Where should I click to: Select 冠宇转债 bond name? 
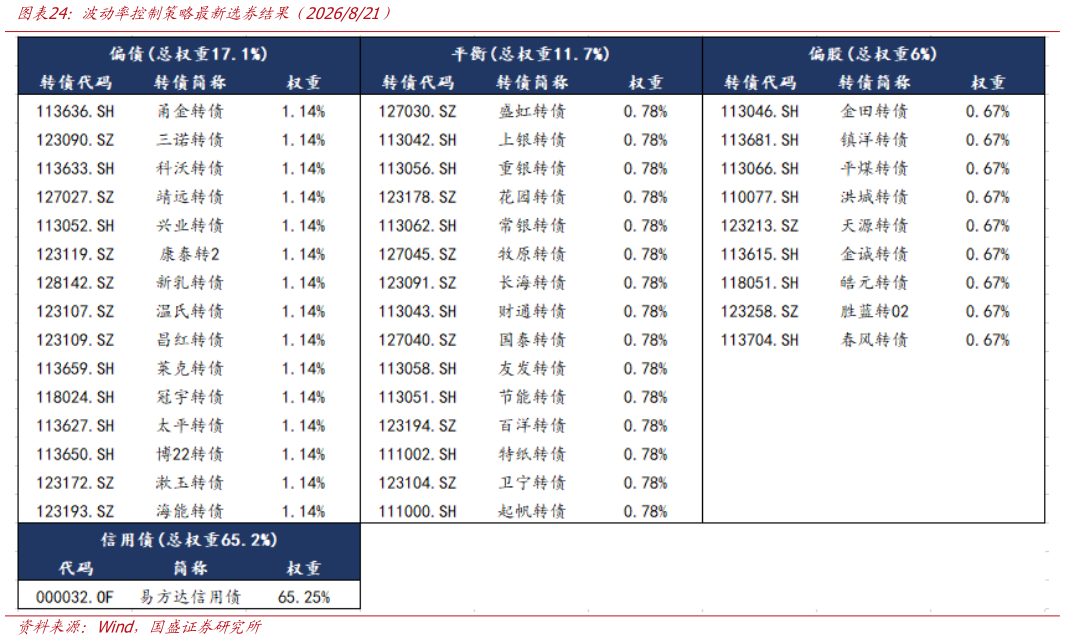pos(190,397)
